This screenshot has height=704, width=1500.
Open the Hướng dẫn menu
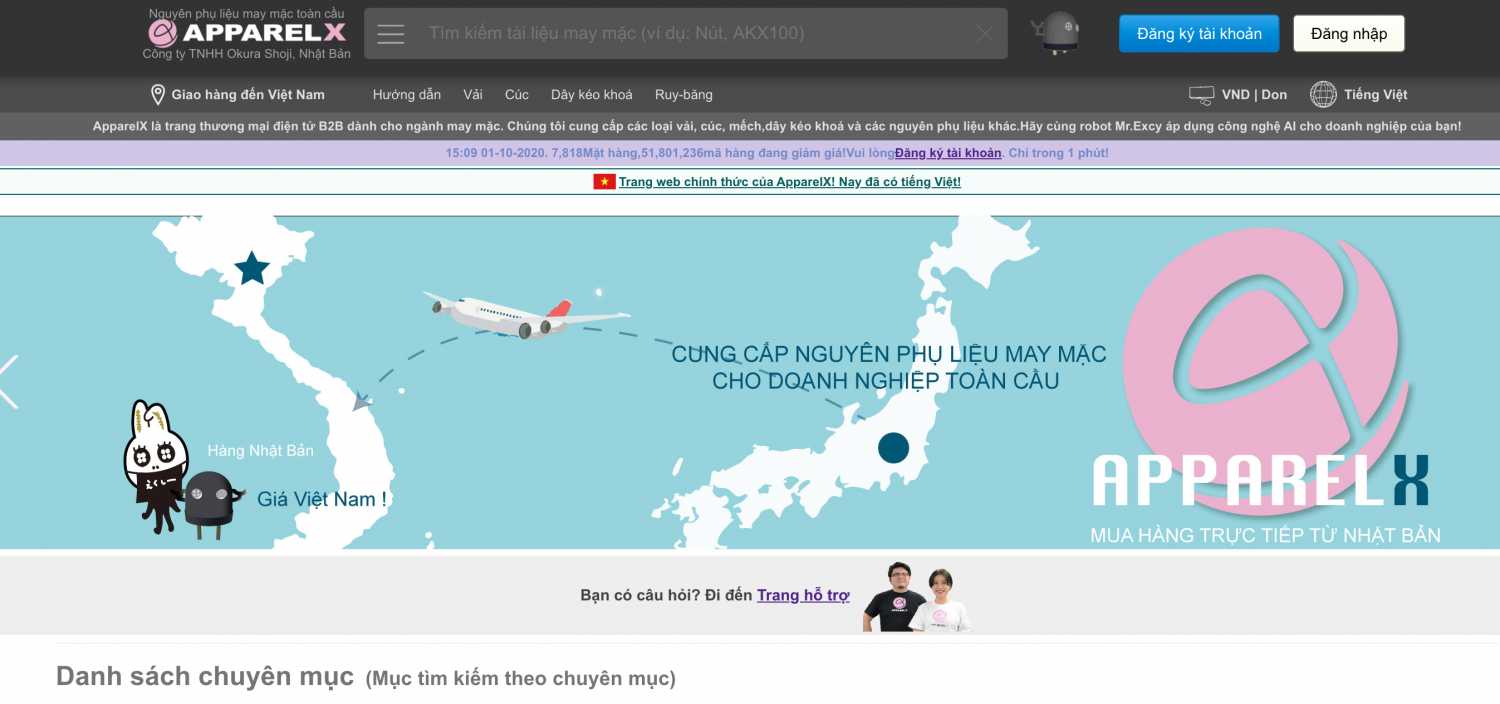tap(407, 95)
